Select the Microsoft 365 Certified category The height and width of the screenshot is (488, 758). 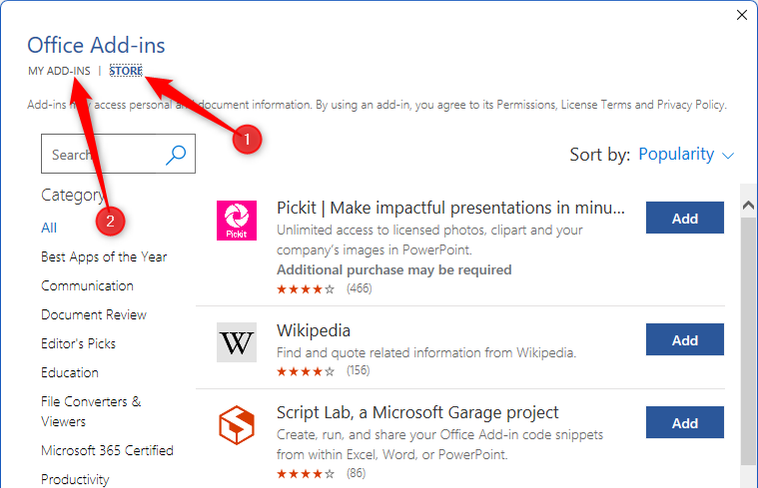[107, 450]
